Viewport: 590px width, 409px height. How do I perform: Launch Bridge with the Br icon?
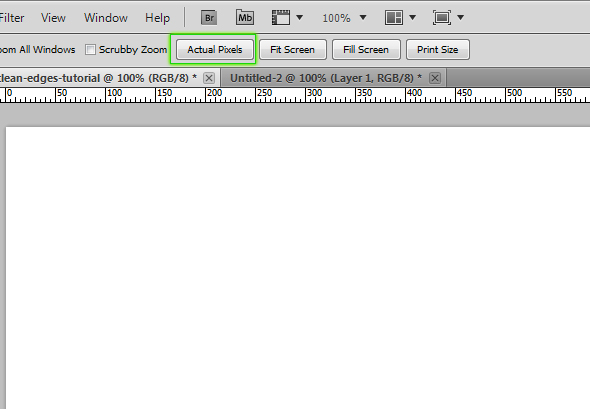209,18
